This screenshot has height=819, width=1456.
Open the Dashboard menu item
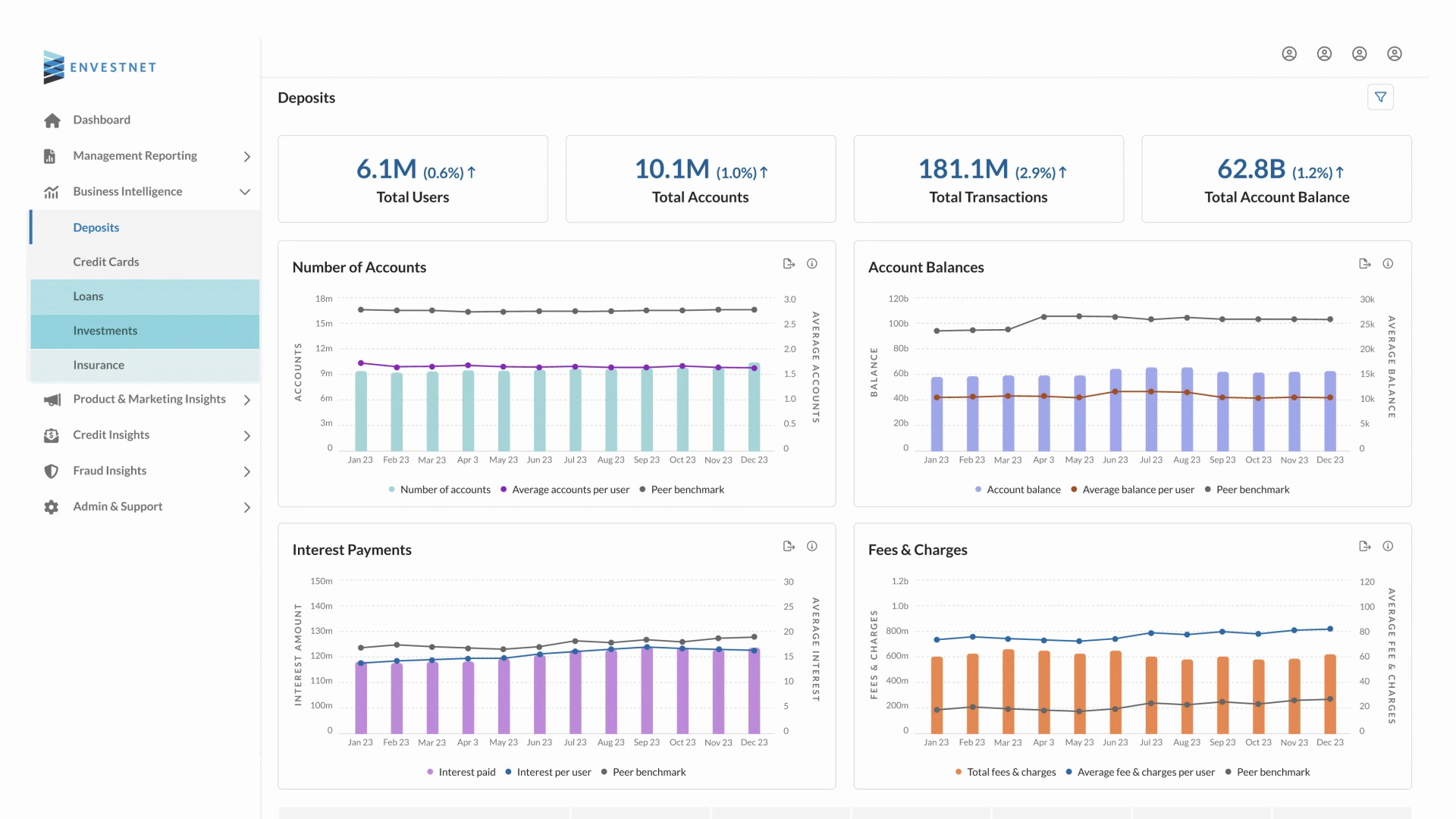[x=102, y=120]
